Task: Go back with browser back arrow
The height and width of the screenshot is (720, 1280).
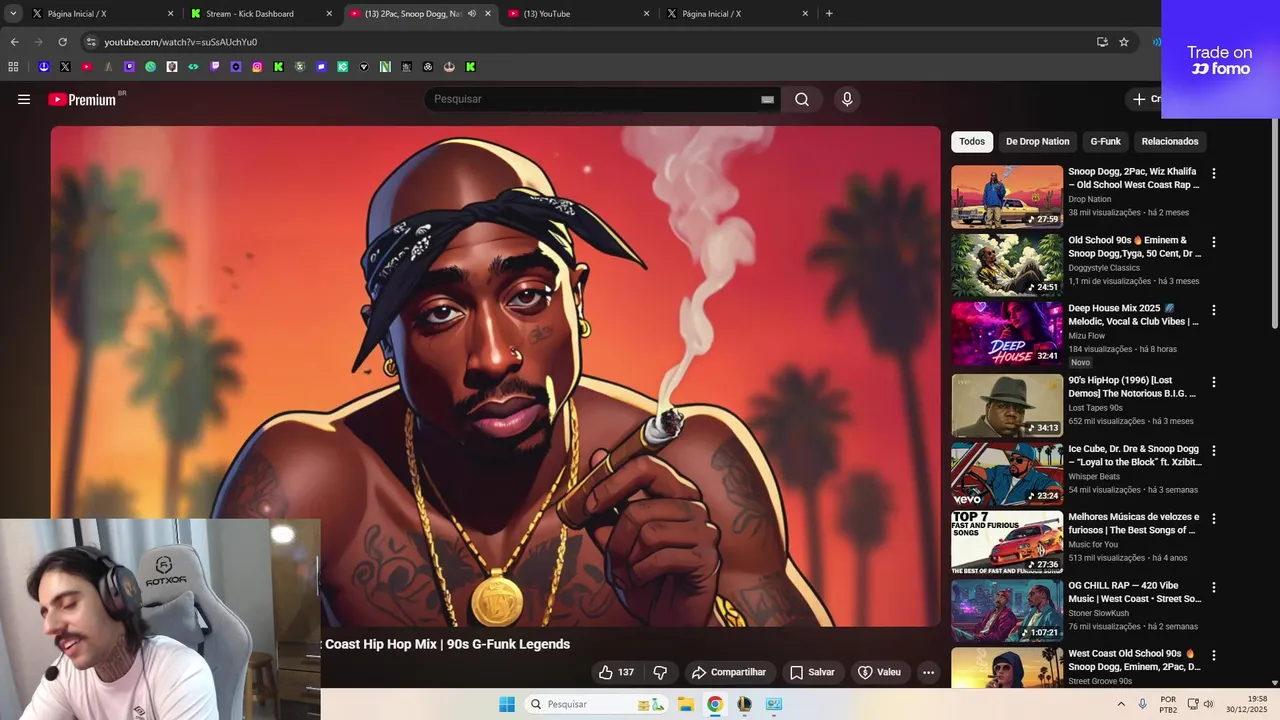Action: tap(14, 42)
